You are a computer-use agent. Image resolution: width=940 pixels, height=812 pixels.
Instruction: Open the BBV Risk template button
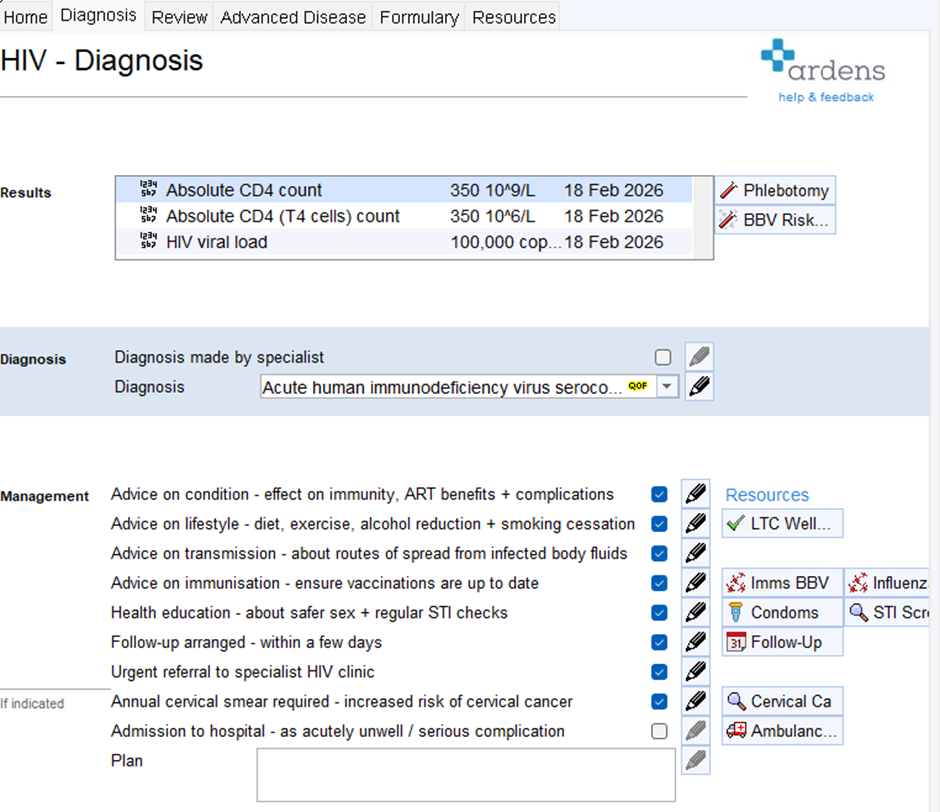pos(775,220)
